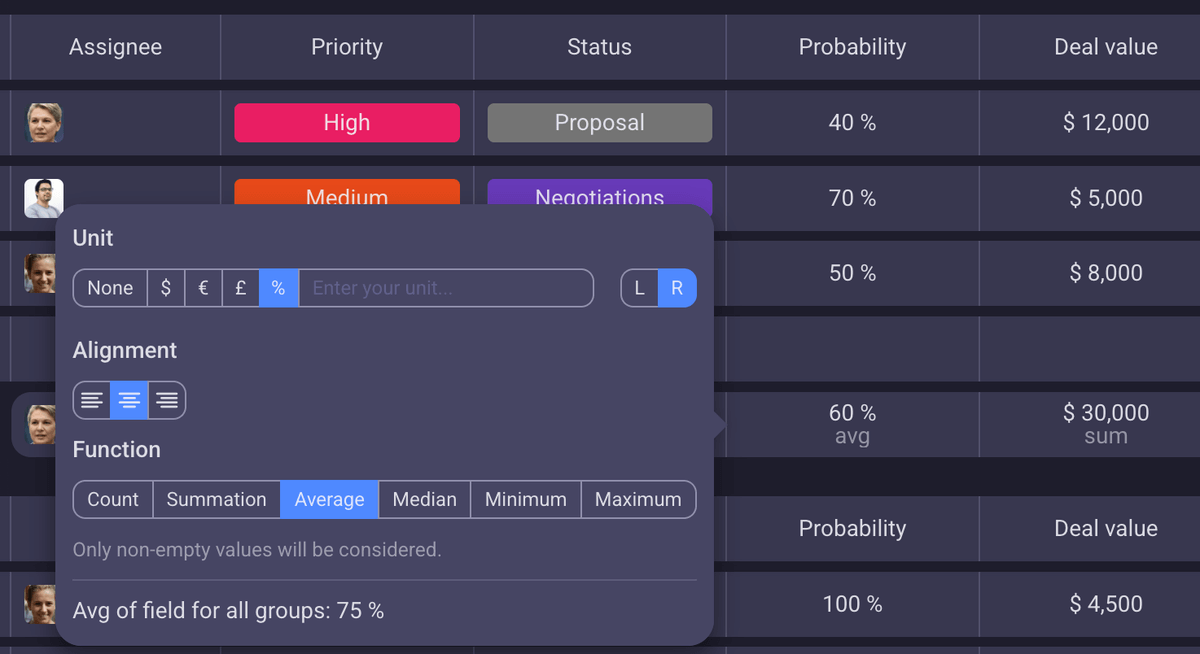Select the percent sign unit
This screenshot has width=1200, height=654.
[x=278, y=288]
